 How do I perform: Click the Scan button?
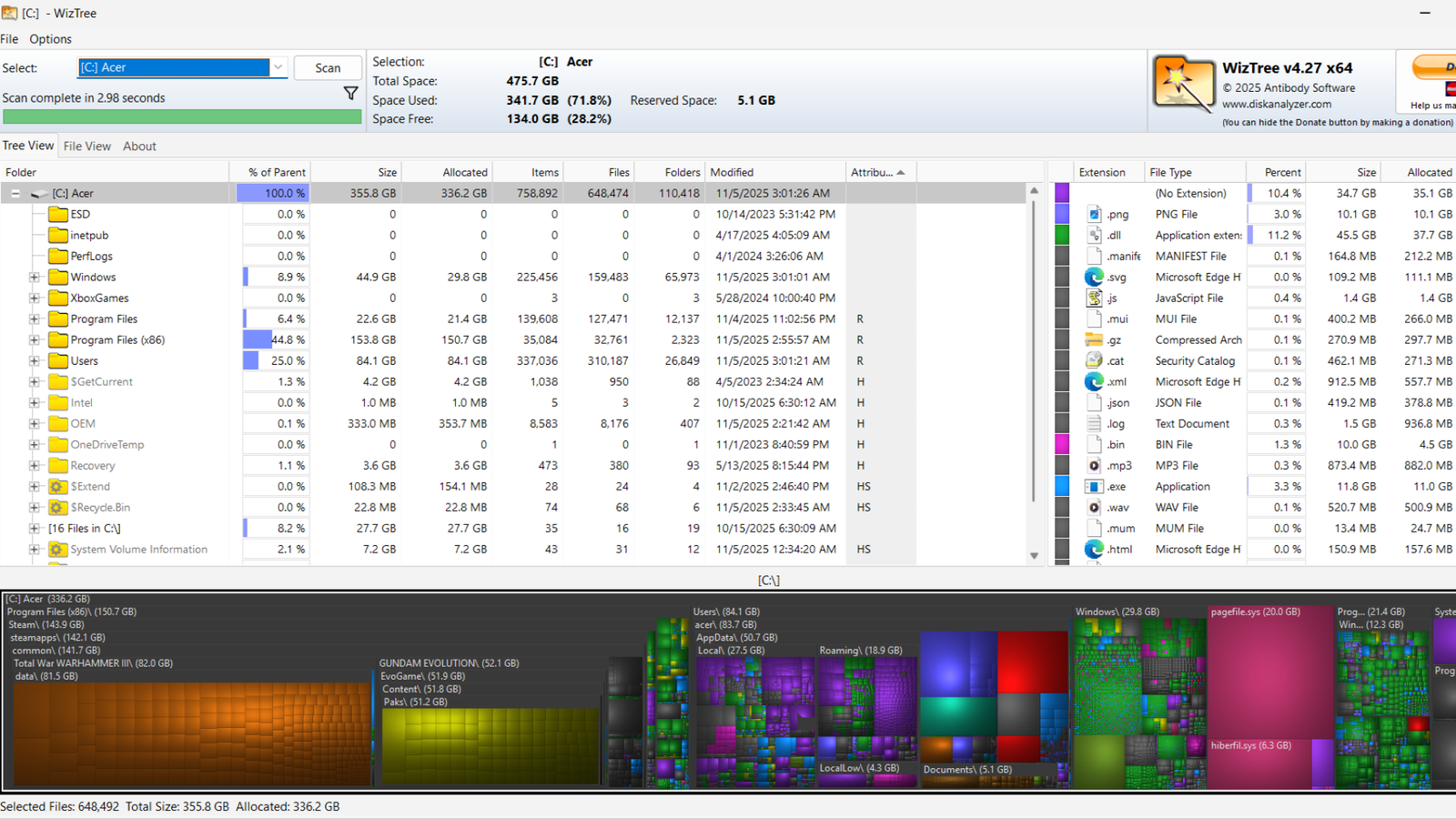coord(328,67)
